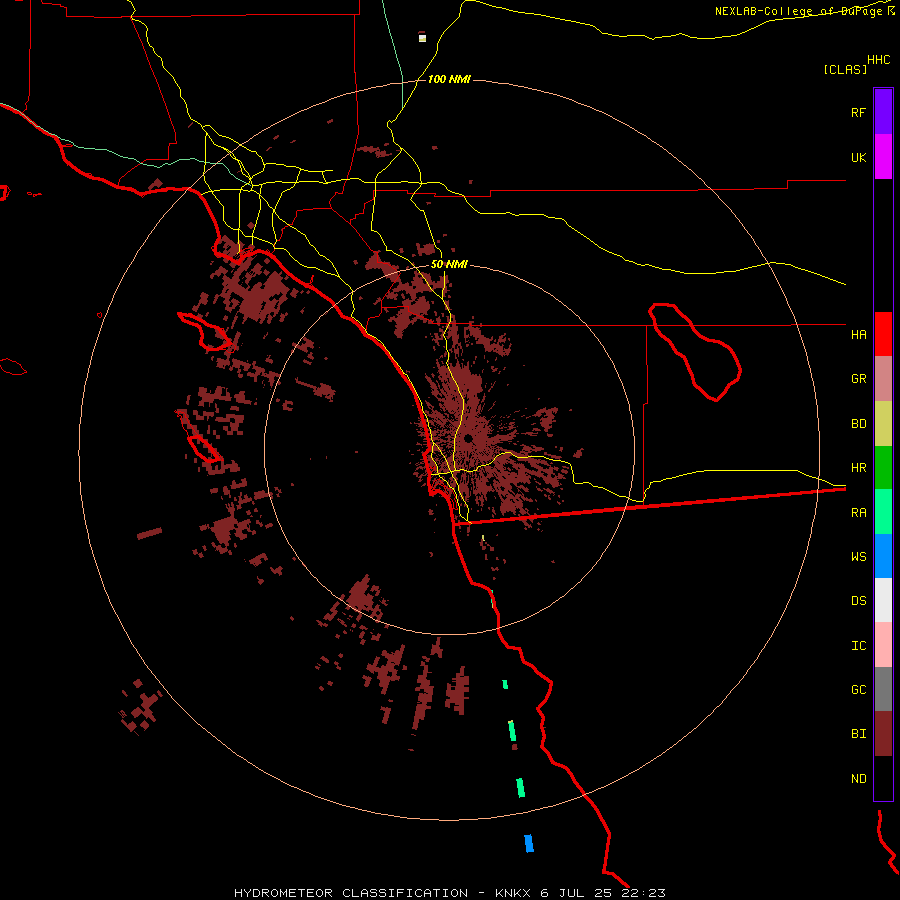This screenshot has width=900, height=900.
Task: Click the NEXLAB-College of DuPage credit text
Action: click(805, 11)
